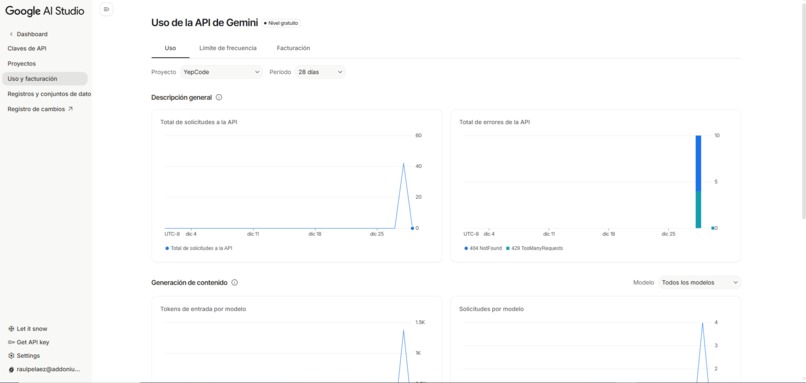This screenshot has height=383, width=806.
Task: Select Uso y facturación in sidebar
Action: tap(45, 79)
